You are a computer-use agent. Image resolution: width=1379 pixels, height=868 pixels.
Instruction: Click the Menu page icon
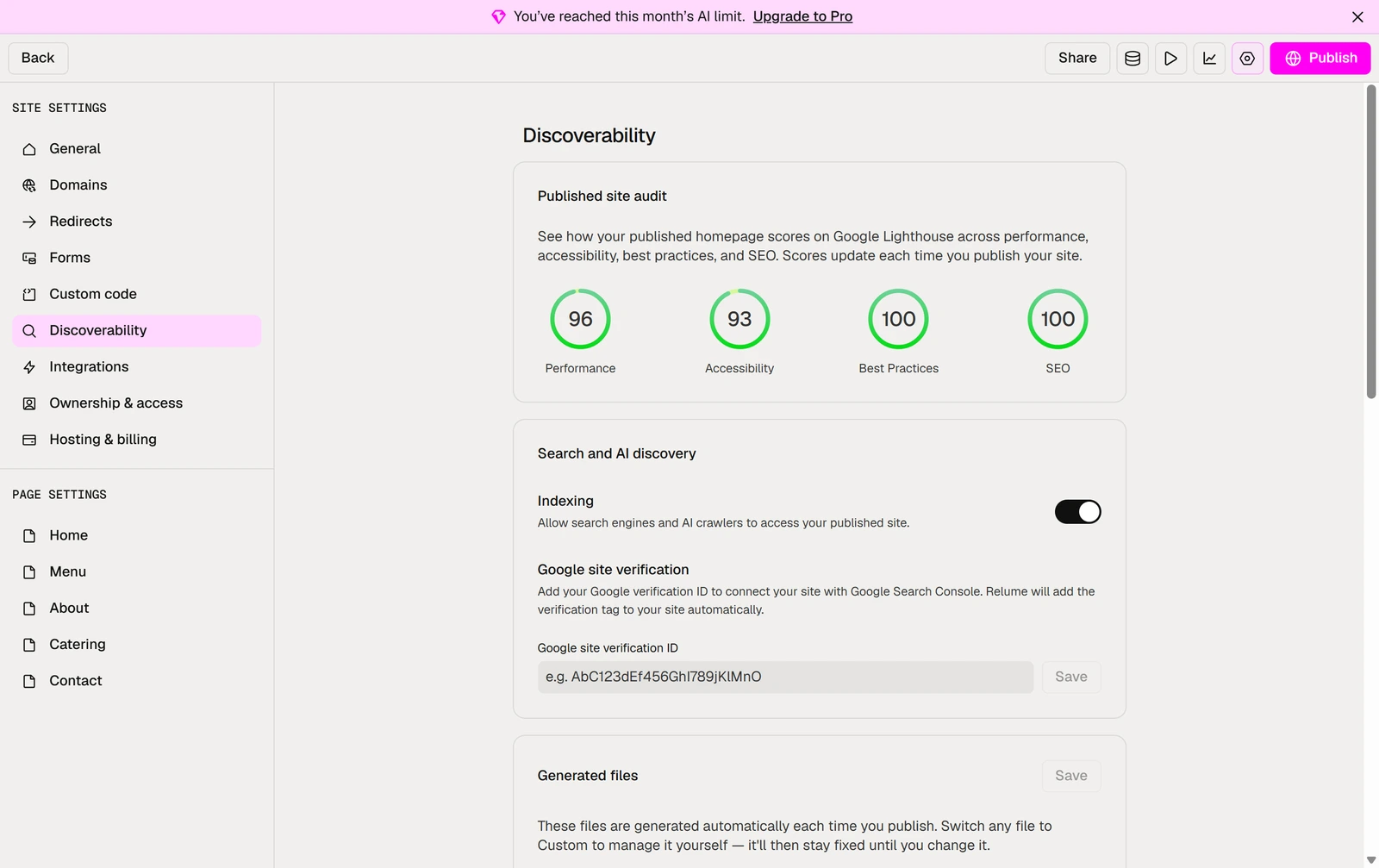click(x=29, y=572)
